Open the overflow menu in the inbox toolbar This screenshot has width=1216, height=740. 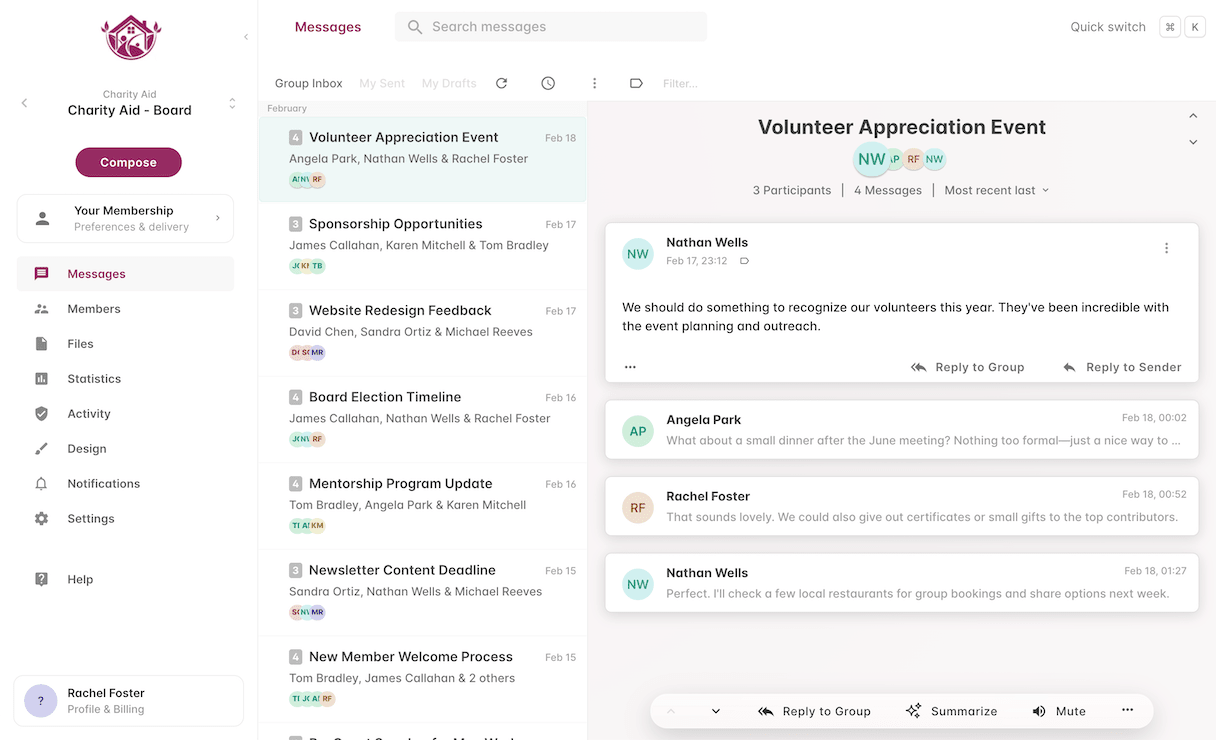594,83
